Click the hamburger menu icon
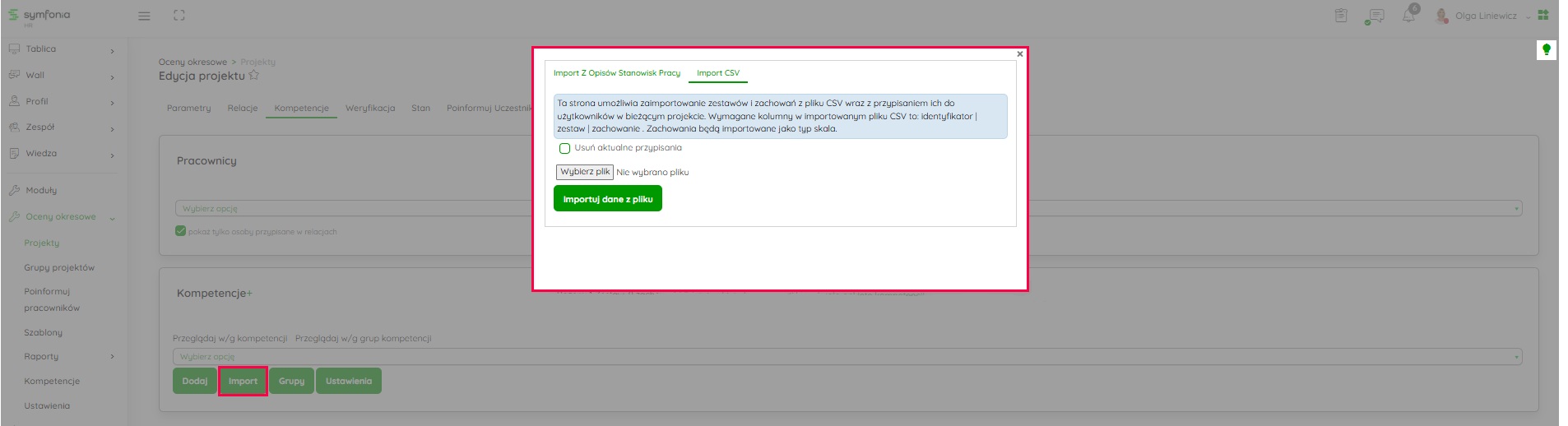This screenshot has width=1568, height=426. (x=144, y=16)
